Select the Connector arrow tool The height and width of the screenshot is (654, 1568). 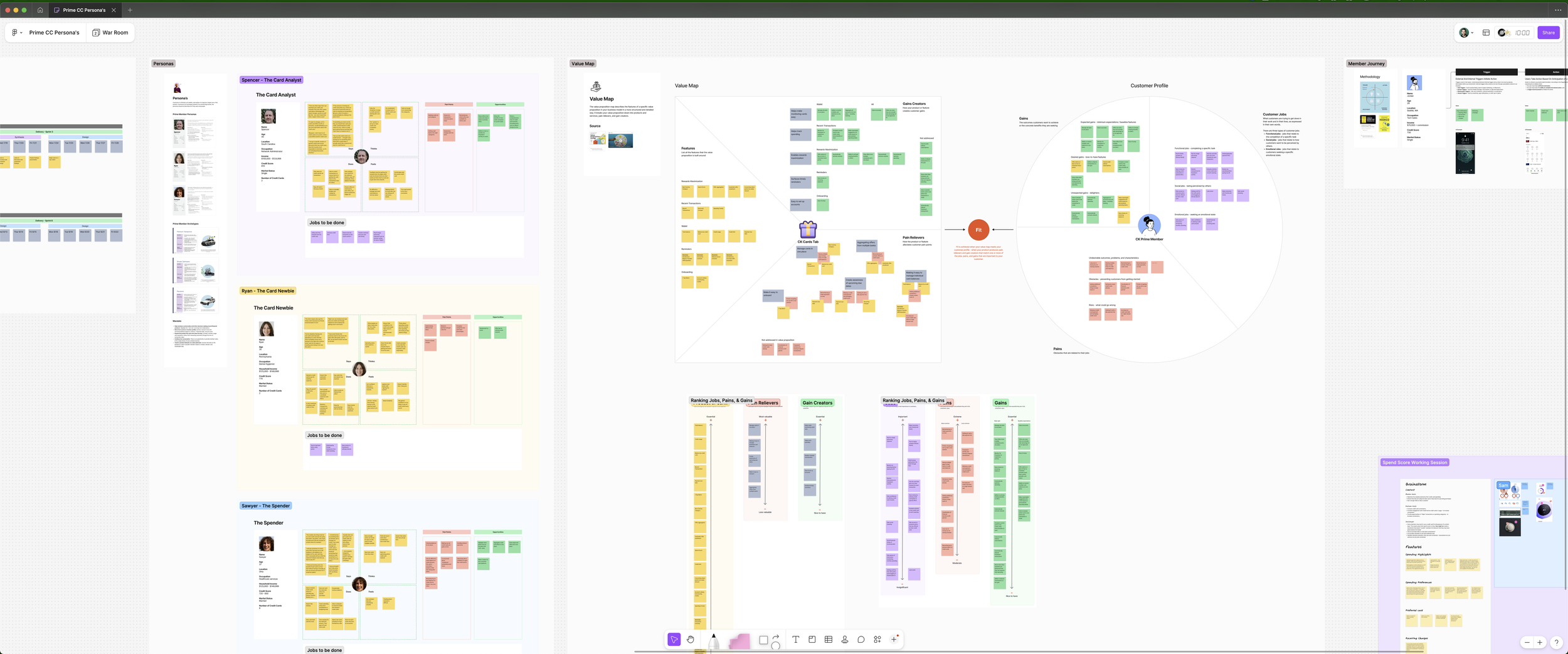click(x=776, y=640)
